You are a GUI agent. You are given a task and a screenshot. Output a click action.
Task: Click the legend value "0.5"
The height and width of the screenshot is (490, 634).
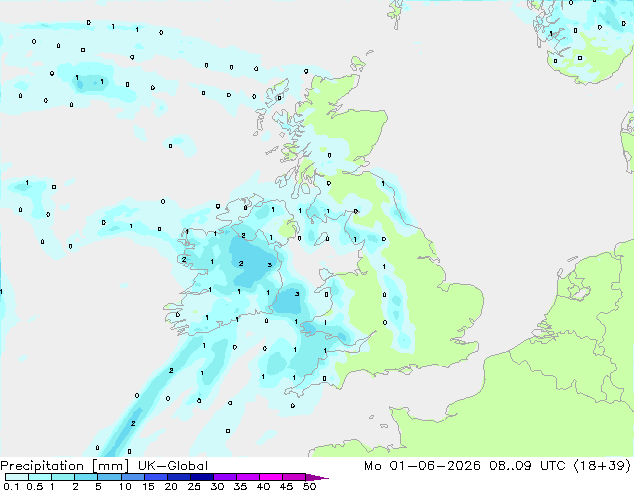coord(34,486)
